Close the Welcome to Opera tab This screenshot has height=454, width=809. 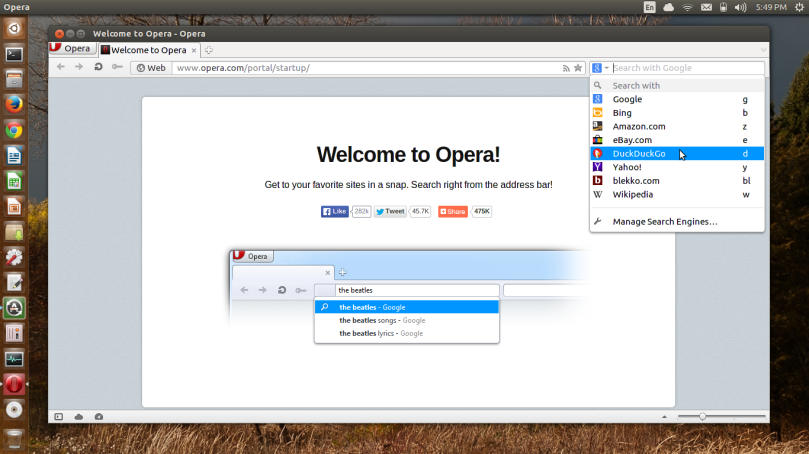(x=194, y=50)
